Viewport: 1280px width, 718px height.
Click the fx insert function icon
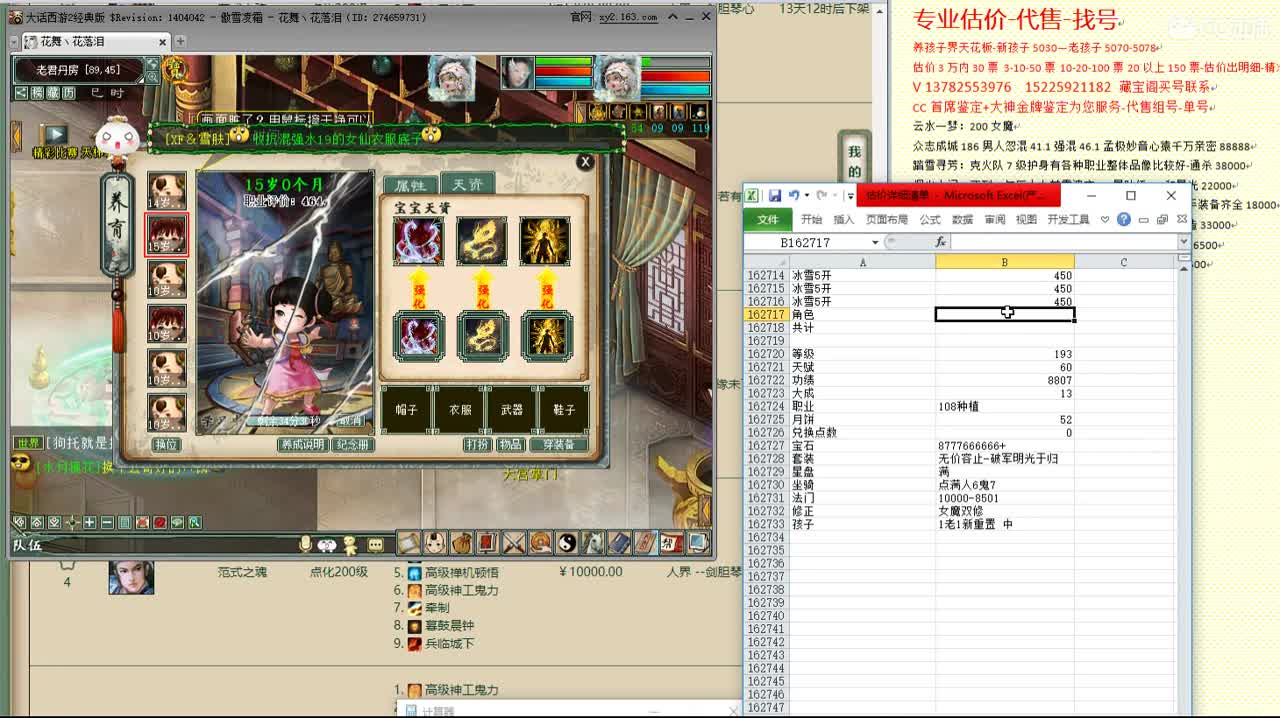coord(940,242)
